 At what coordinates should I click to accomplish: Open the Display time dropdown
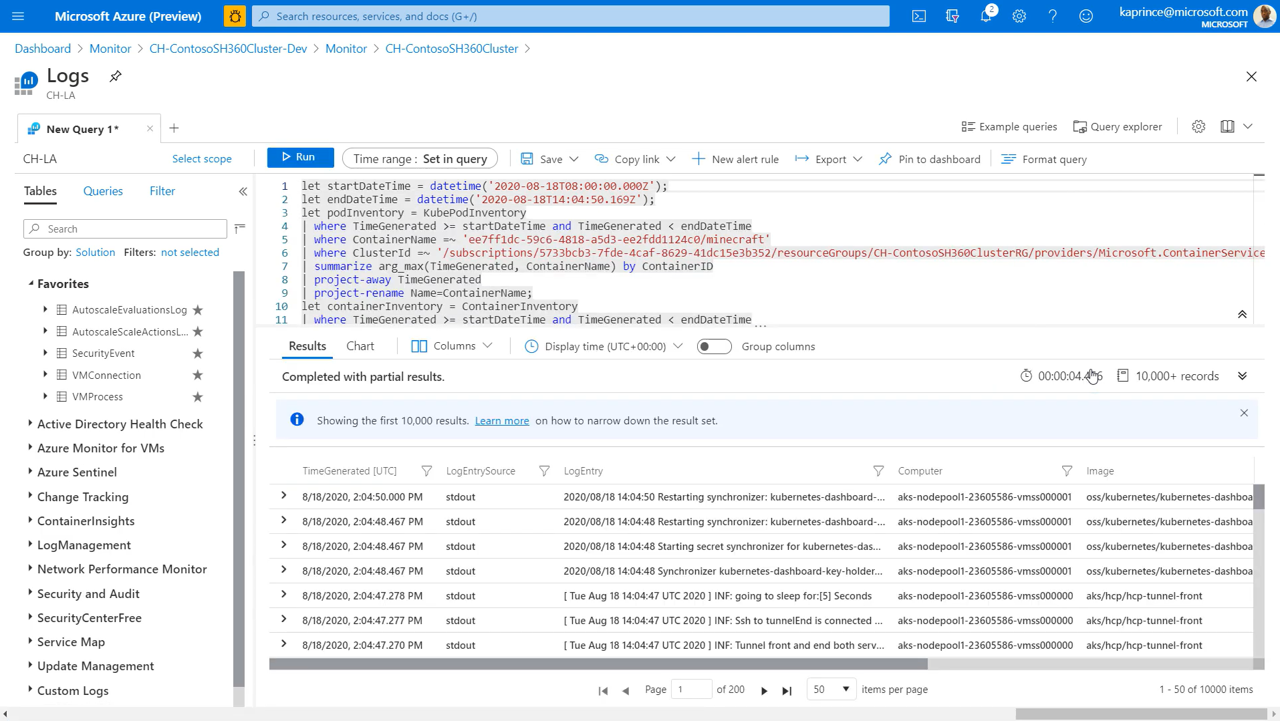[x=604, y=347]
